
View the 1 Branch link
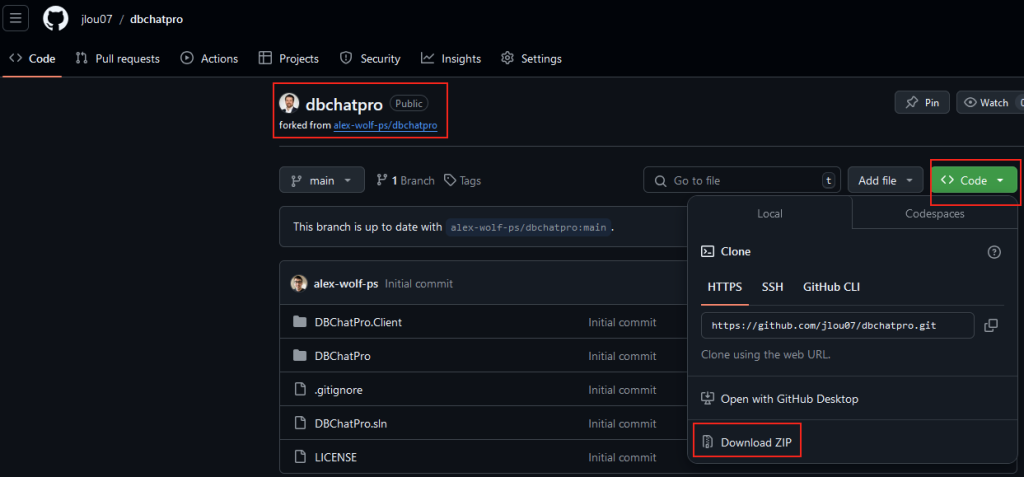pyautogui.click(x=406, y=181)
